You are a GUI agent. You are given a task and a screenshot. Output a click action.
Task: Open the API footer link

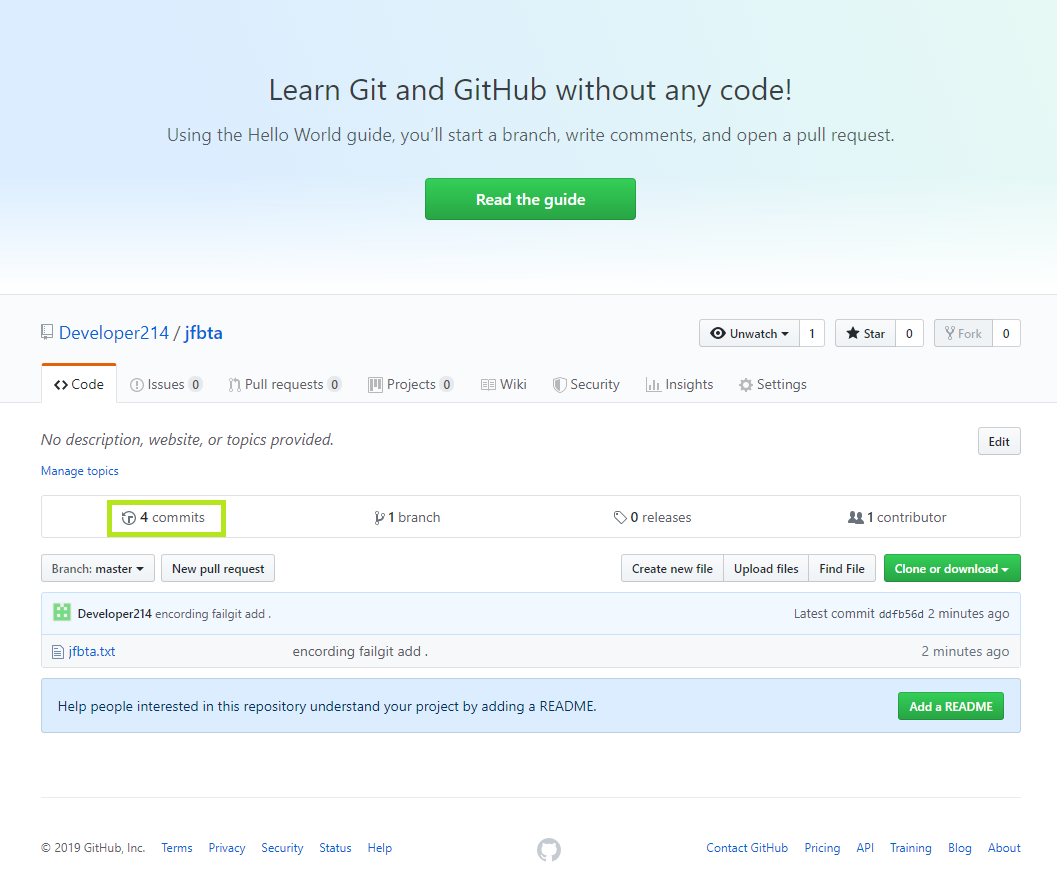click(865, 848)
